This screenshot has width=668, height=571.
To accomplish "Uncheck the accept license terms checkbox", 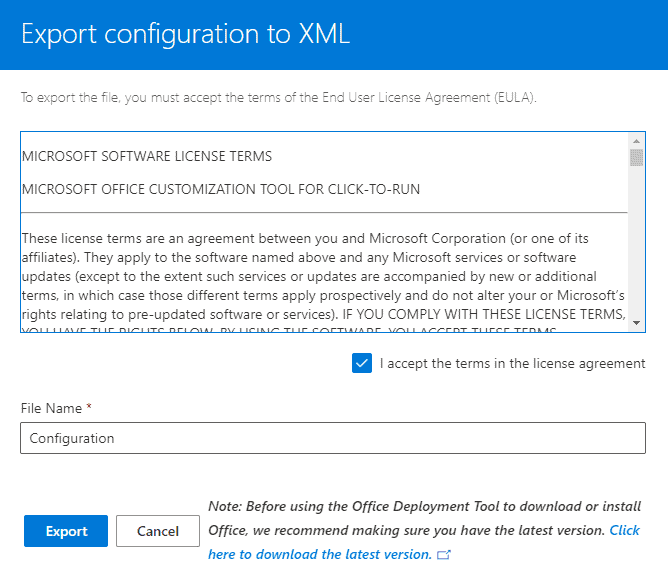I will click(362, 363).
